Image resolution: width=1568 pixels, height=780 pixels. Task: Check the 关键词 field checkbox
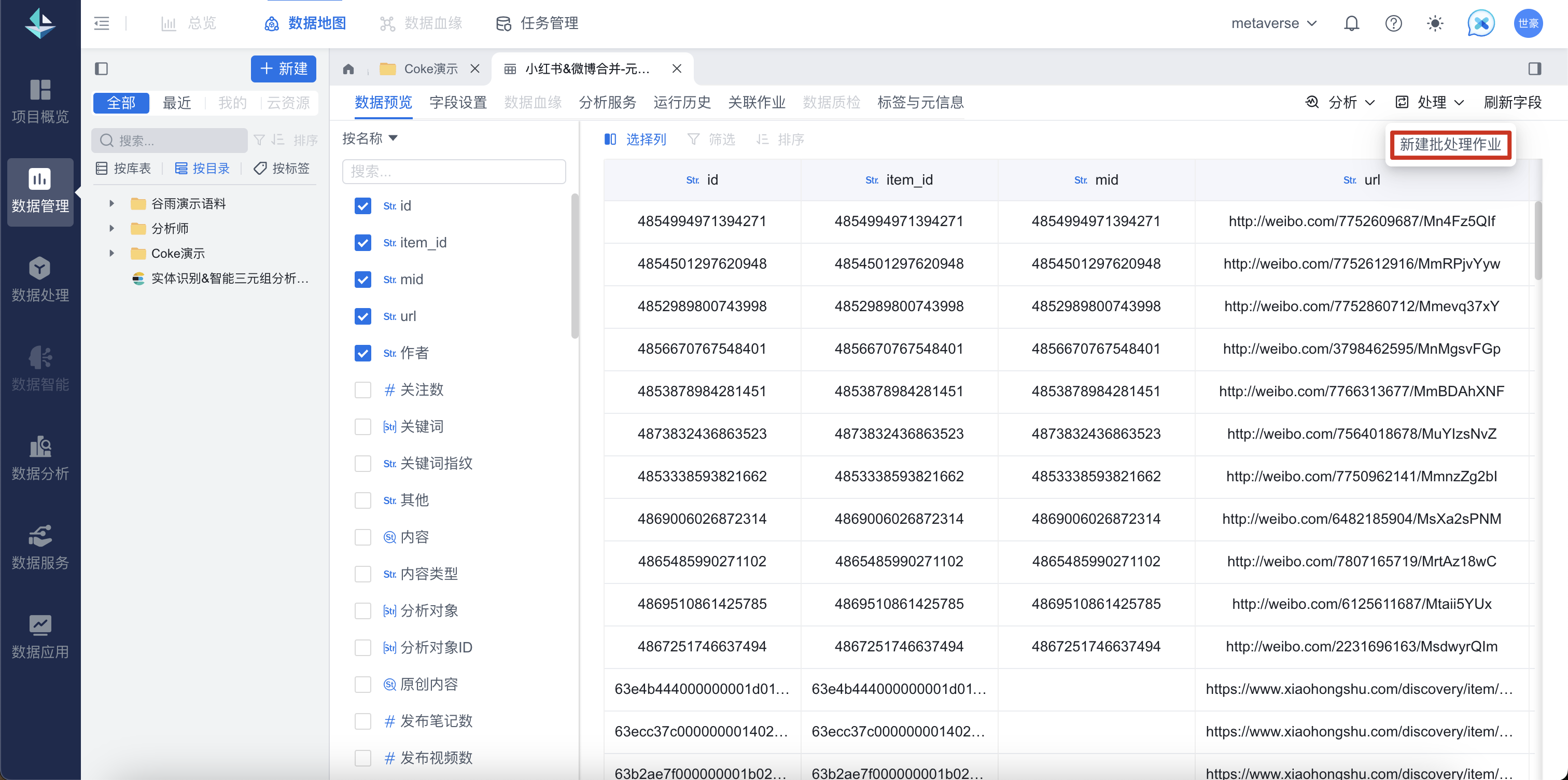point(363,427)
